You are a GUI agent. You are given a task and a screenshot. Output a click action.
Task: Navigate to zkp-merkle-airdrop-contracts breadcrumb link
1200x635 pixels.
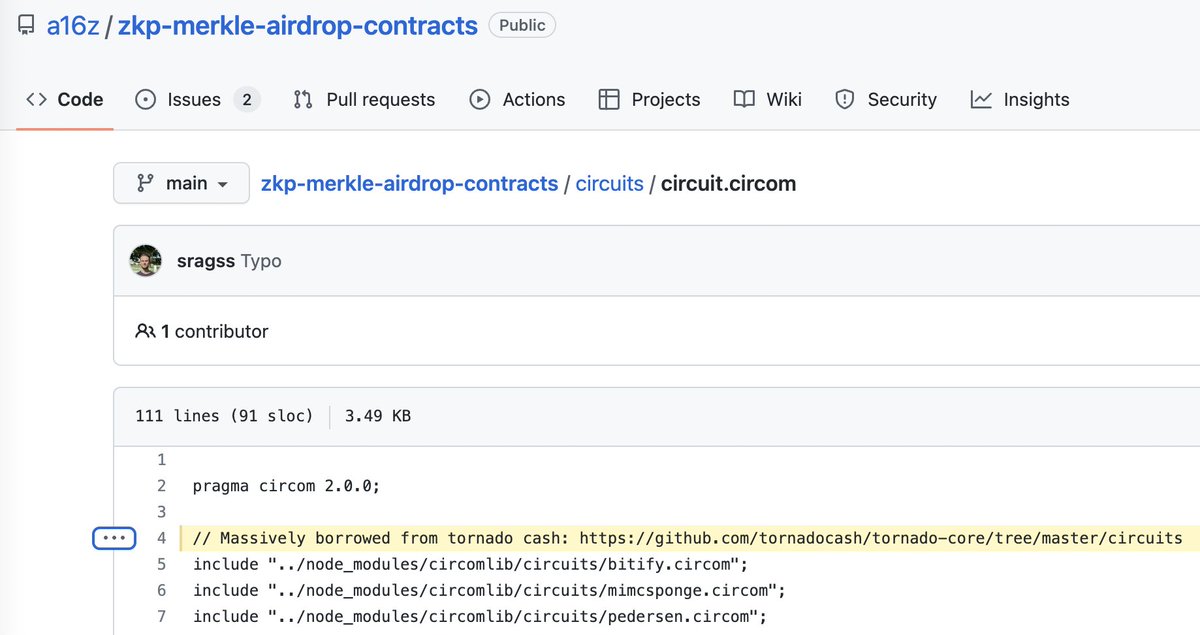coord(409,184)
